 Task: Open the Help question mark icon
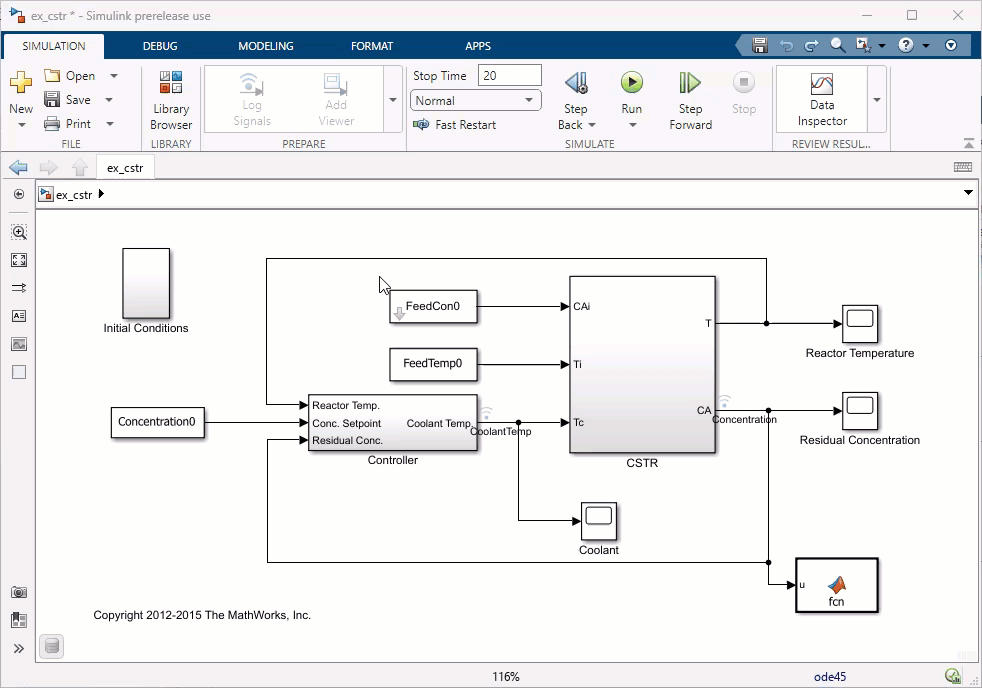906,45
